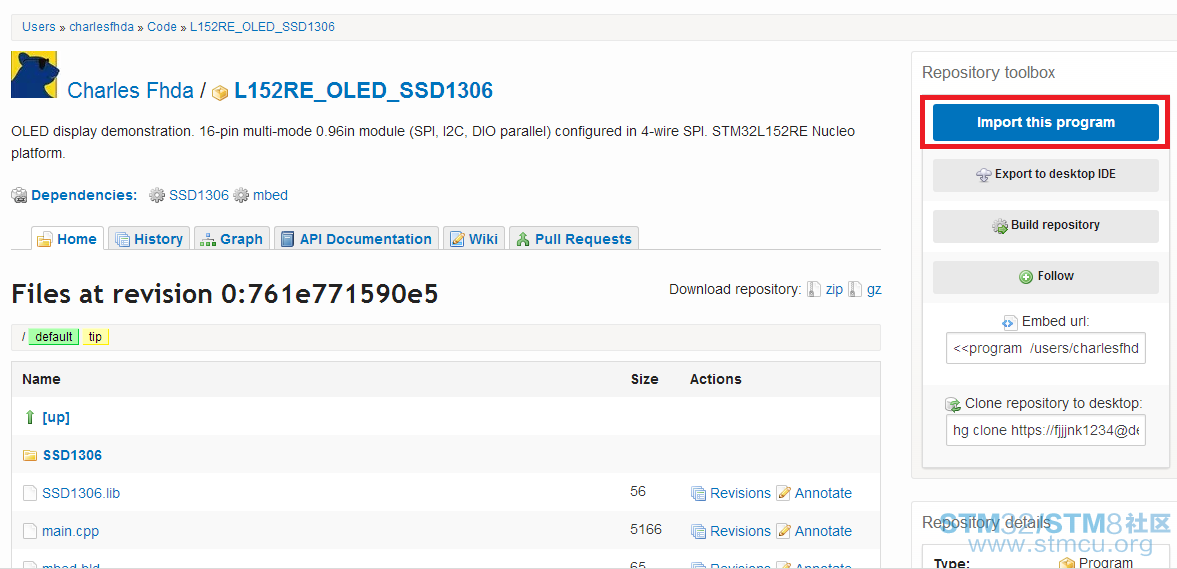Download the repository as zip

[834, 289]
